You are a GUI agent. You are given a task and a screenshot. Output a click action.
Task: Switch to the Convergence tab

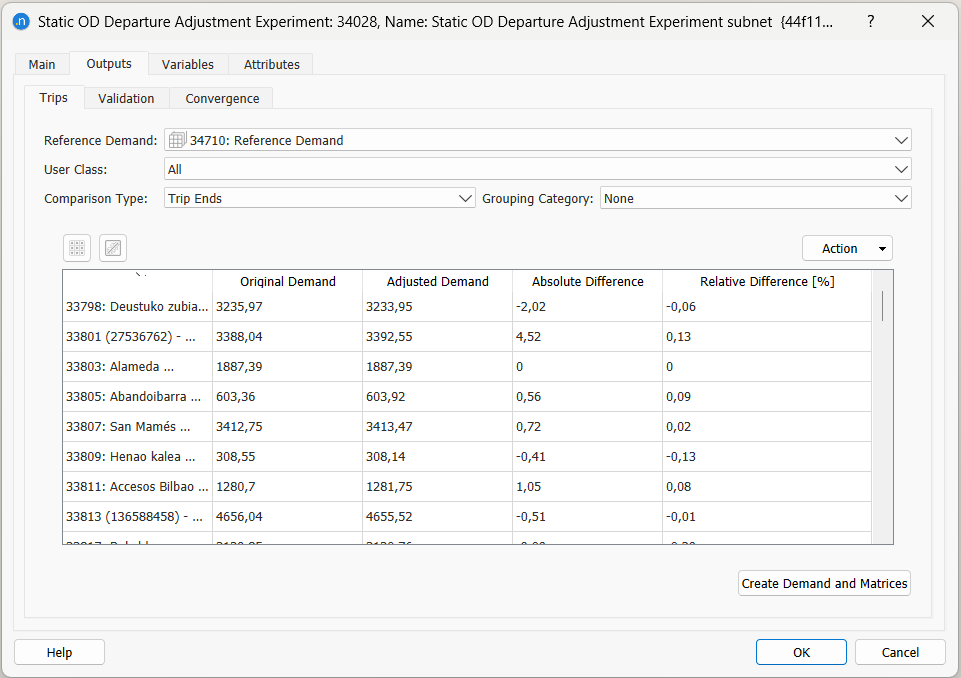[221, 98]
